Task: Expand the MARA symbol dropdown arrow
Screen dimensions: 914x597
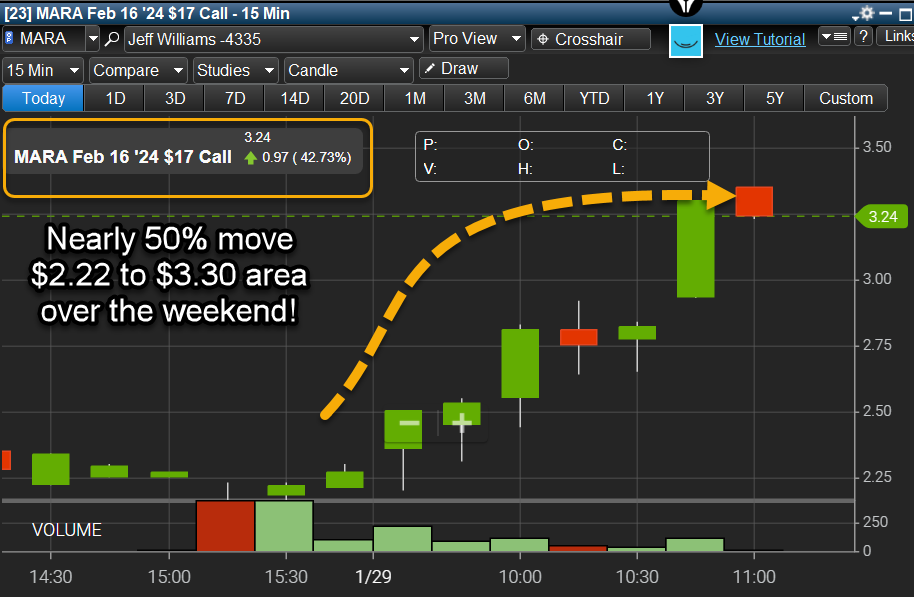Action: coord(93,39)
